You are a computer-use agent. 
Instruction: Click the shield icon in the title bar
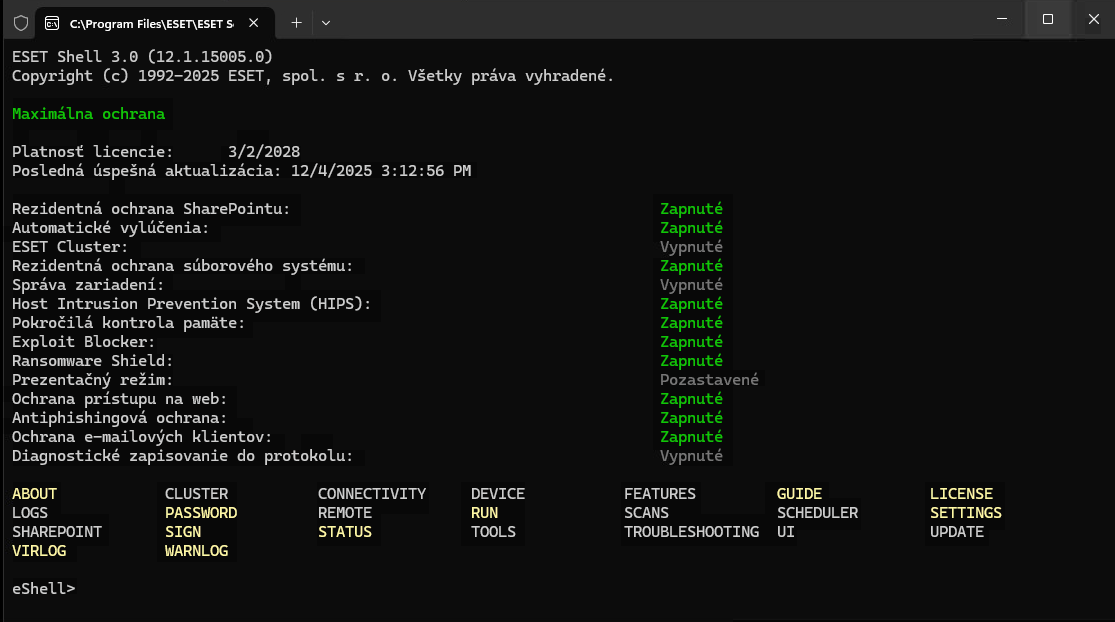click(x=20, y=22)
